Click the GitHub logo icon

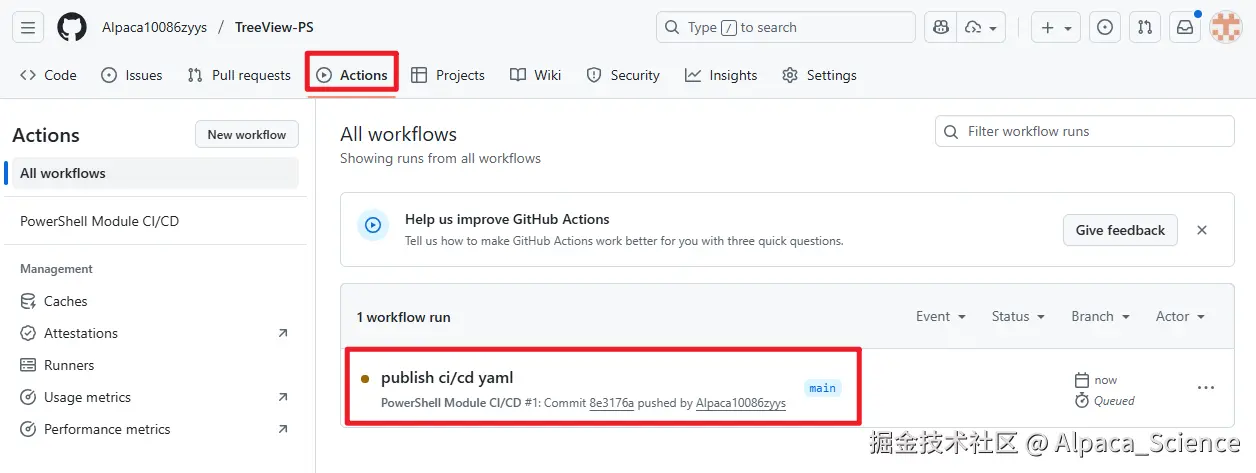point(72,27)
